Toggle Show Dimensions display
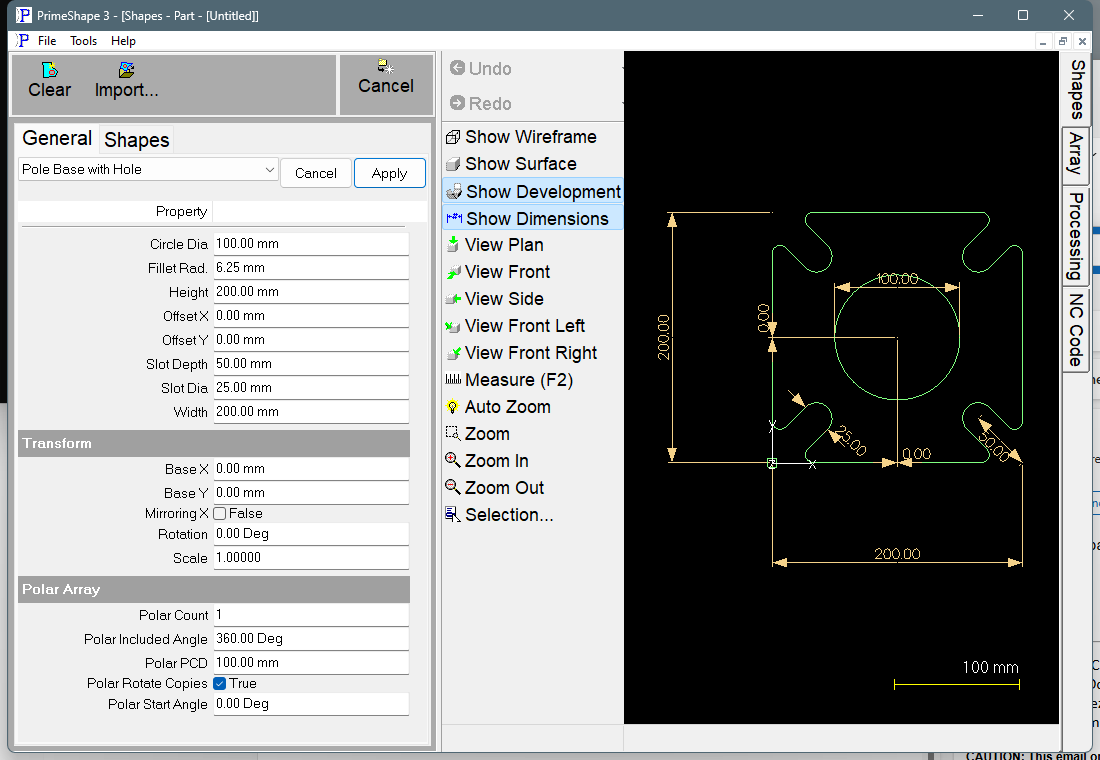Screen dimensions: 1100x760 pyautogui.click(x=532, y=218)
